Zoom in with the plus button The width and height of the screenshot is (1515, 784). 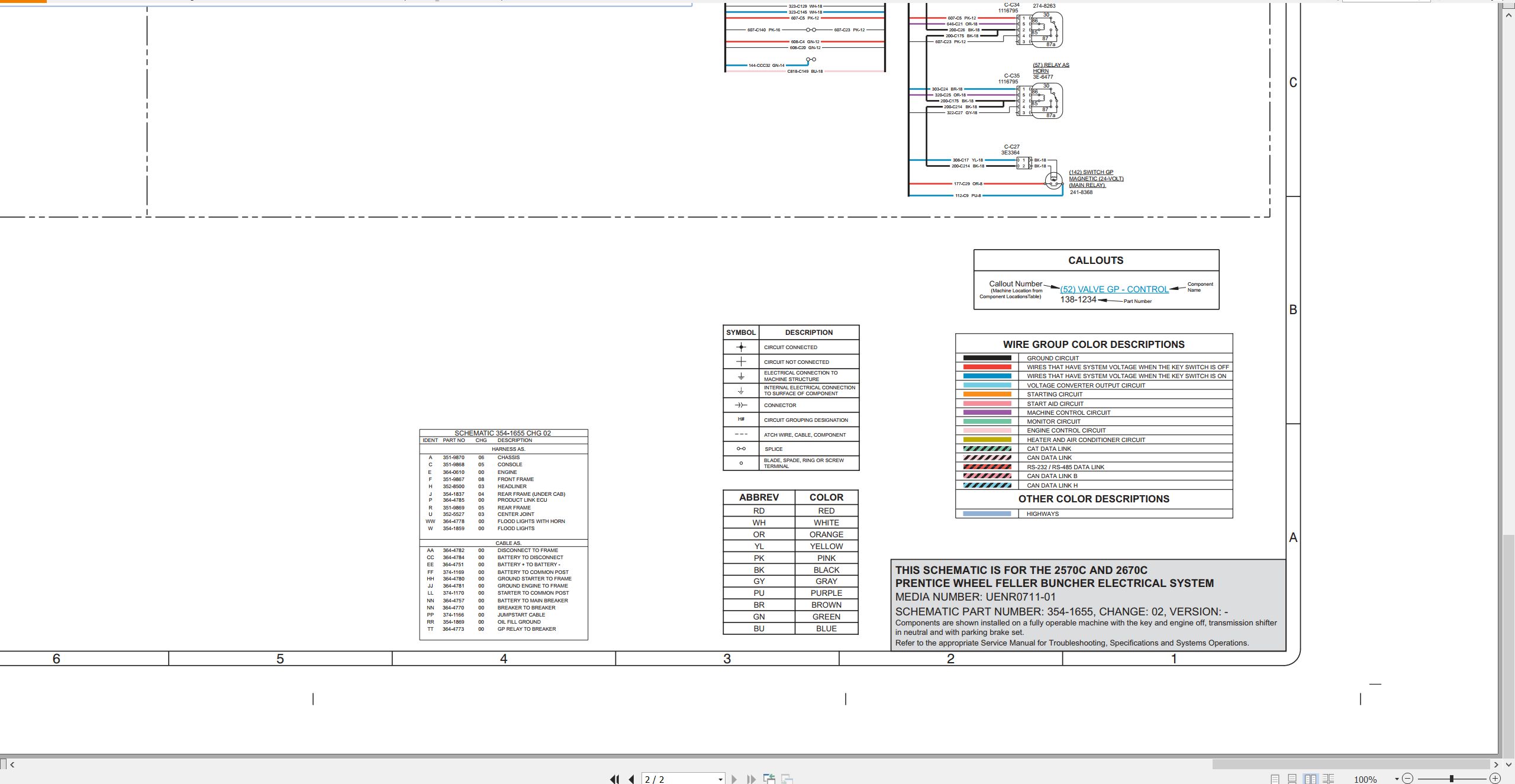tap(1495, 779)
